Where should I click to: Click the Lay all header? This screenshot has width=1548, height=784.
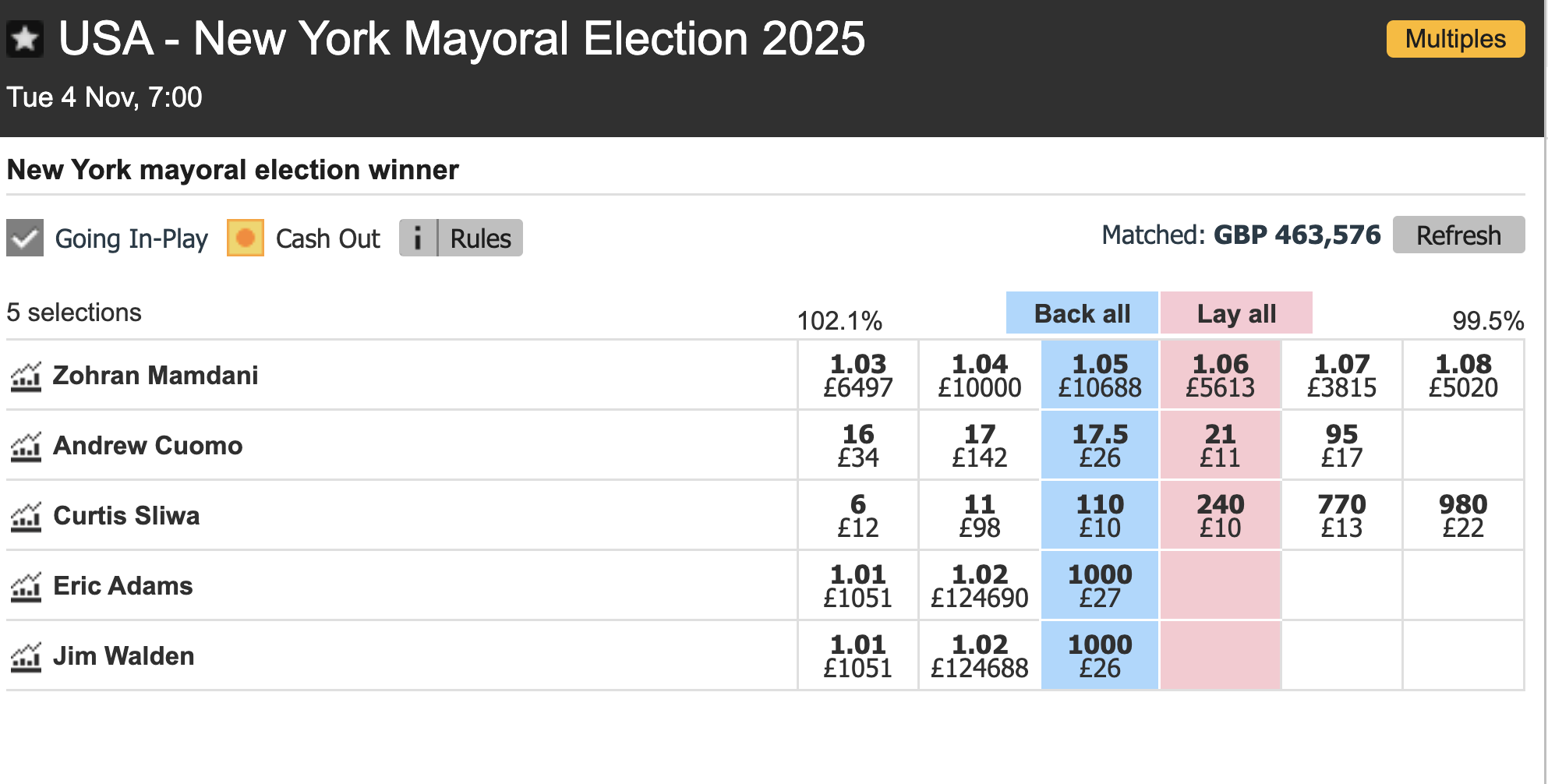coord(1236,313)
